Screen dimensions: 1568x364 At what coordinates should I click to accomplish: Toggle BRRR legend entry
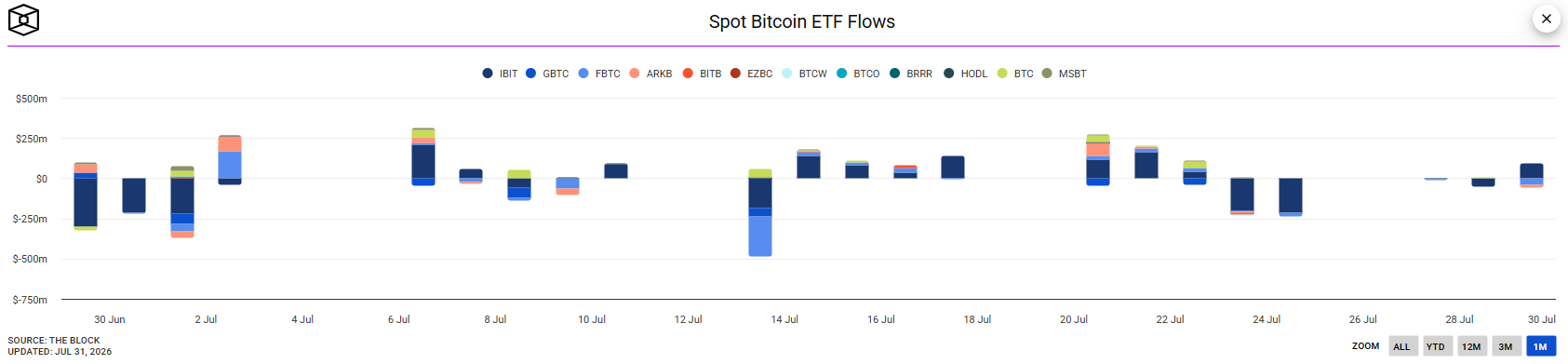911,74
